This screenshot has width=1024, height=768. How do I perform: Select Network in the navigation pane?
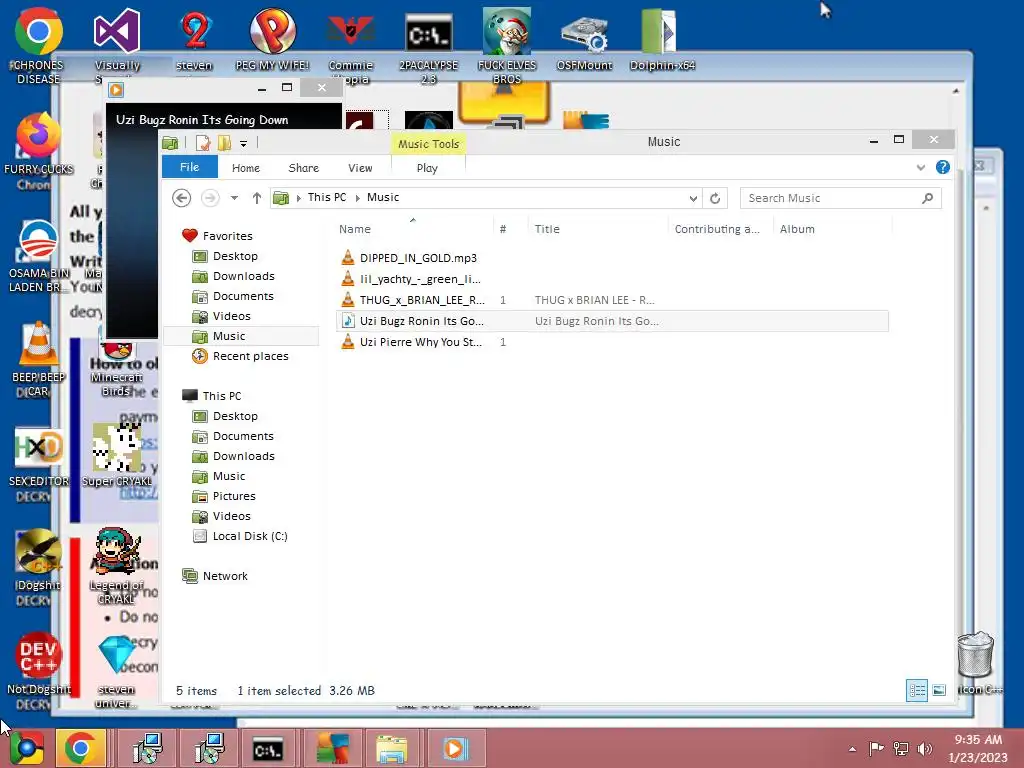click(x=225, y=576)
